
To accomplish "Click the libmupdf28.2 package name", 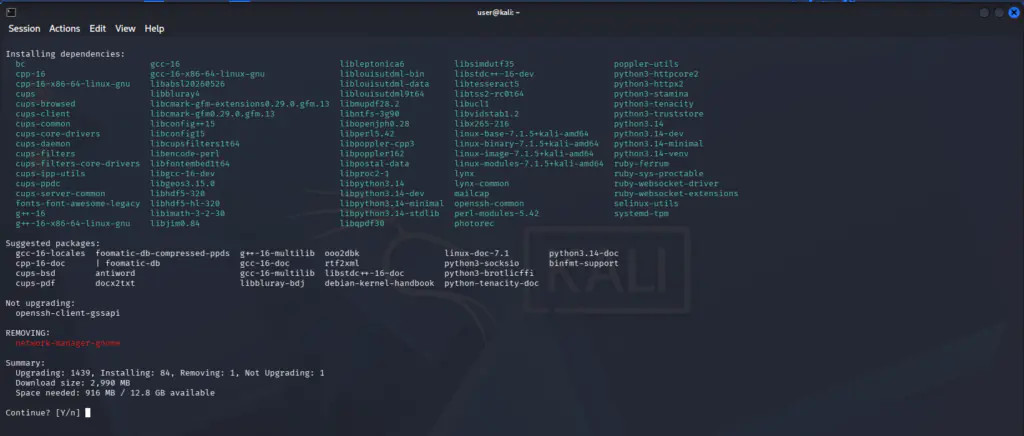I will point(370,104).
